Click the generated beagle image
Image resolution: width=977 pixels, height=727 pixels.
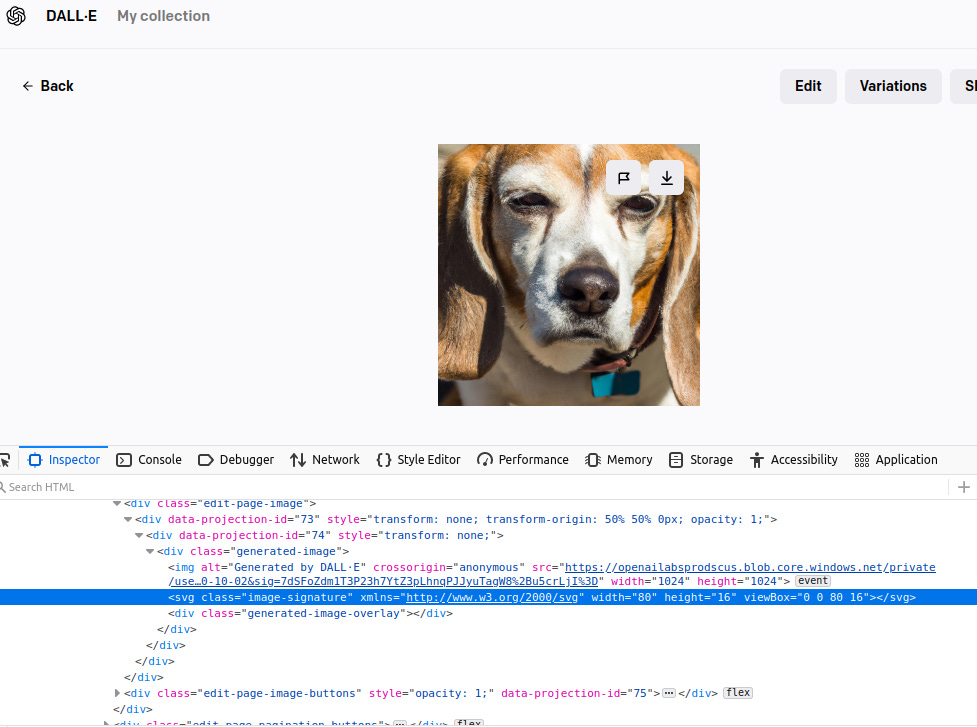click(569, 275)
